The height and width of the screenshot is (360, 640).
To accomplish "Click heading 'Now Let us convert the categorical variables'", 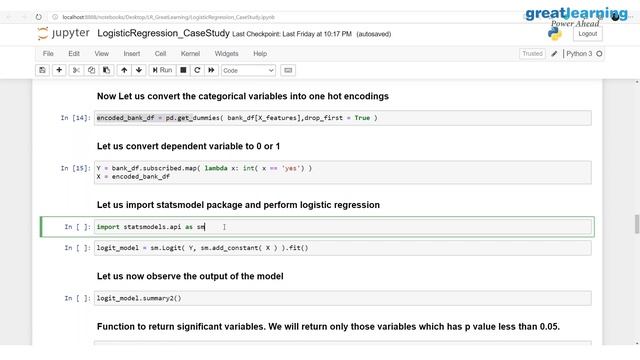I will 242,96.
